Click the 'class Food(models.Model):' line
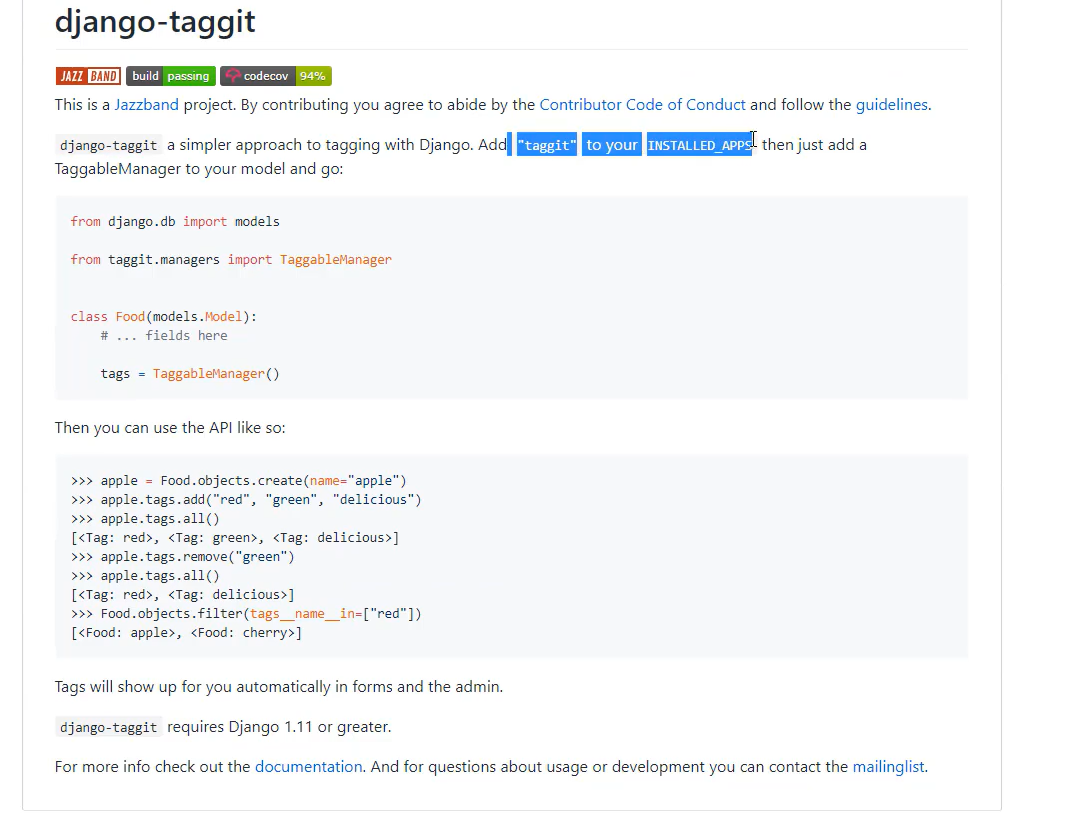1080x813 pixels. pyautogui.click(x=163, y=317)
